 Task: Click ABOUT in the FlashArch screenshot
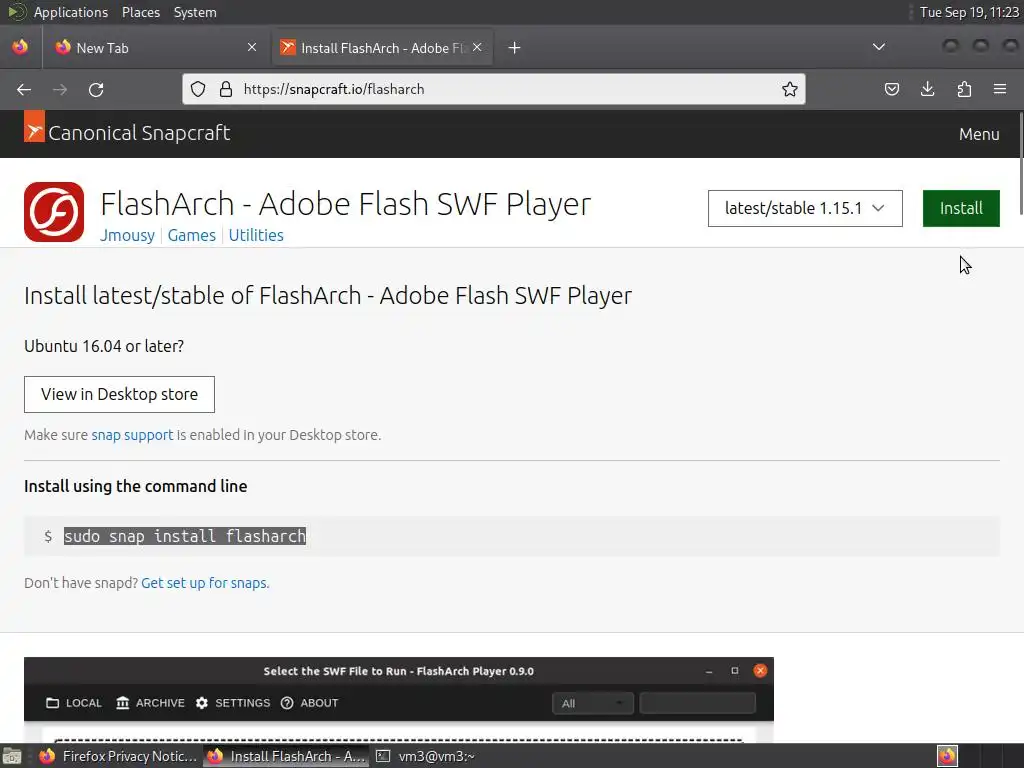click(x=310, y=703)
